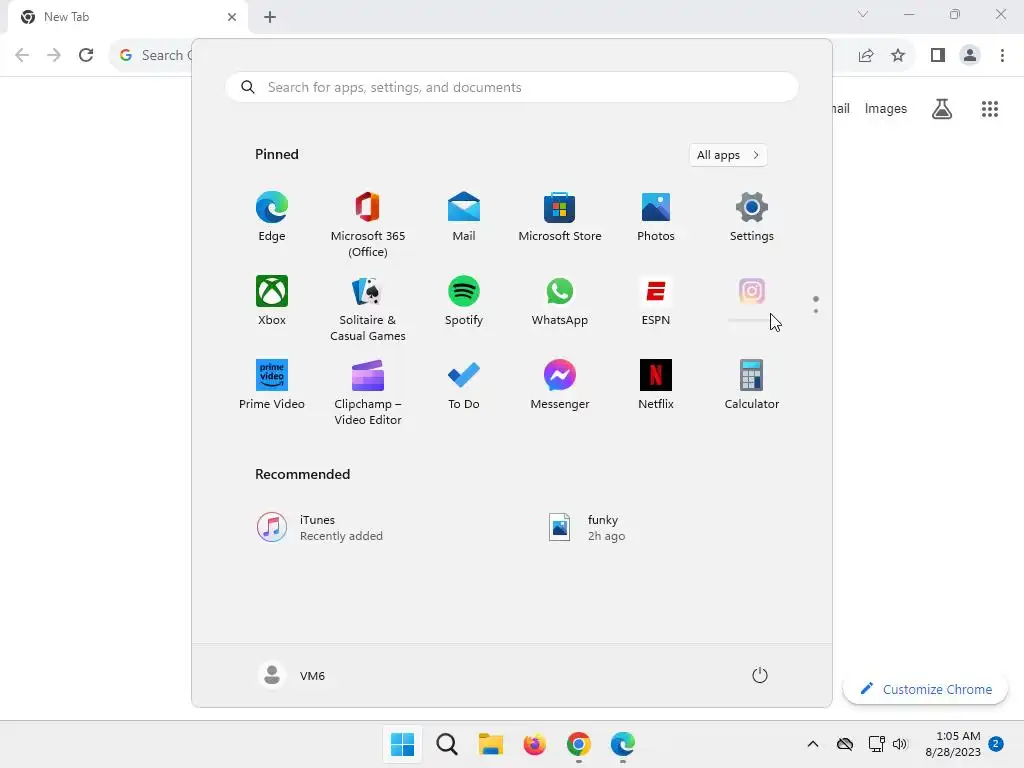The image size is (1024, 768).
Task: Open Search Labs flask icon
Action: point(942,108)
